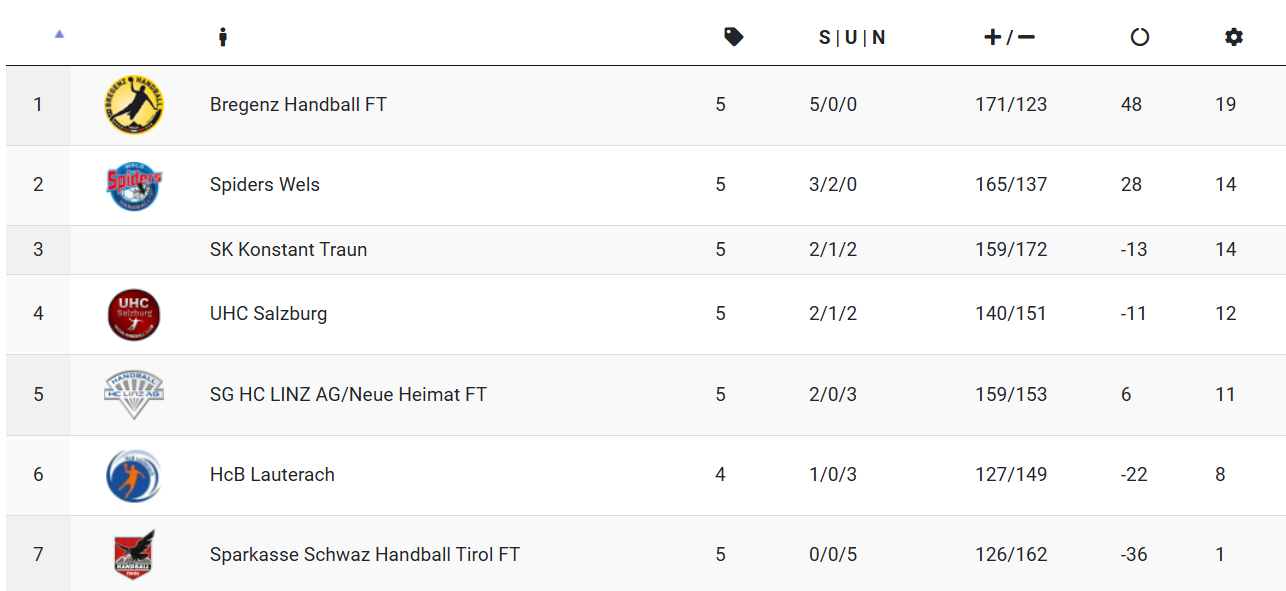Image resolution: width=1286 pixels, height=591 pixels.
Task: Select SG HC LINZ AG/Neue Heimat FT
Action: [348, 394]
